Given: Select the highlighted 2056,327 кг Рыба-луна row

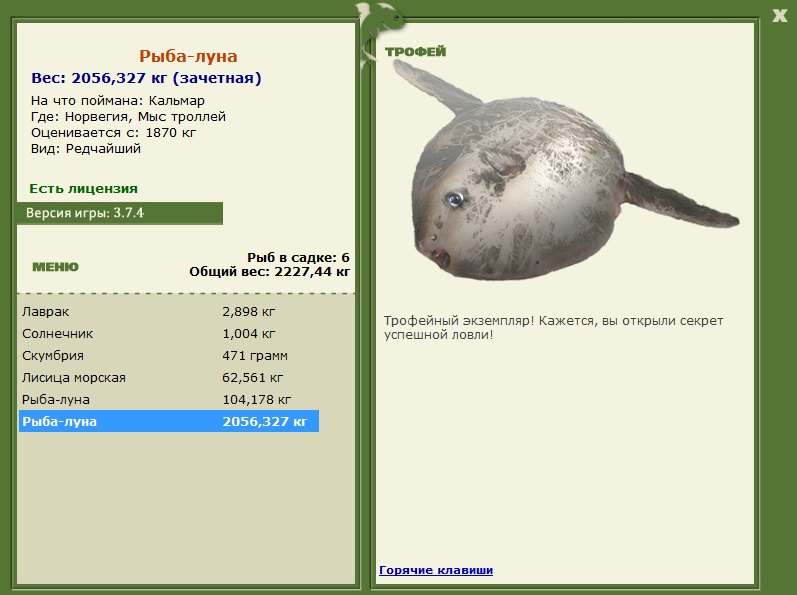Looking at the screenshot, I should tap(169, 421).
